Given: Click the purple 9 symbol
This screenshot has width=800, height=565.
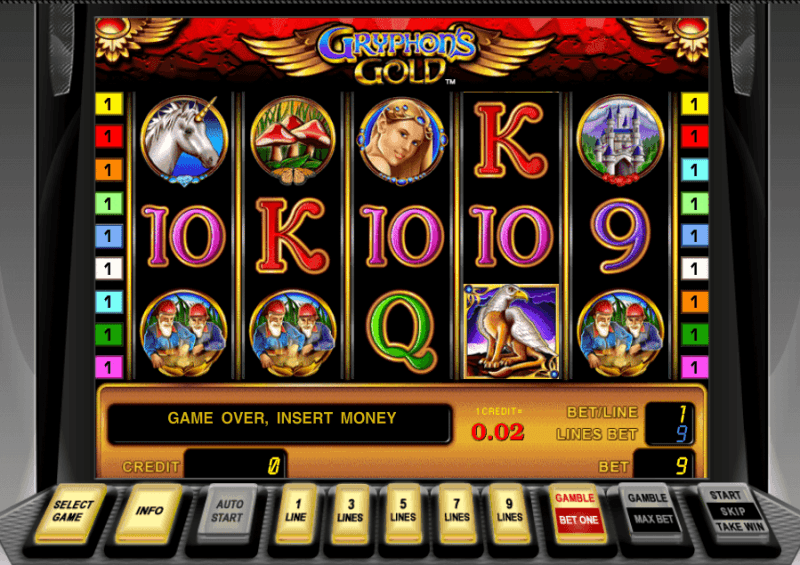Looking at the screenshot, I should tap(620, 235).
